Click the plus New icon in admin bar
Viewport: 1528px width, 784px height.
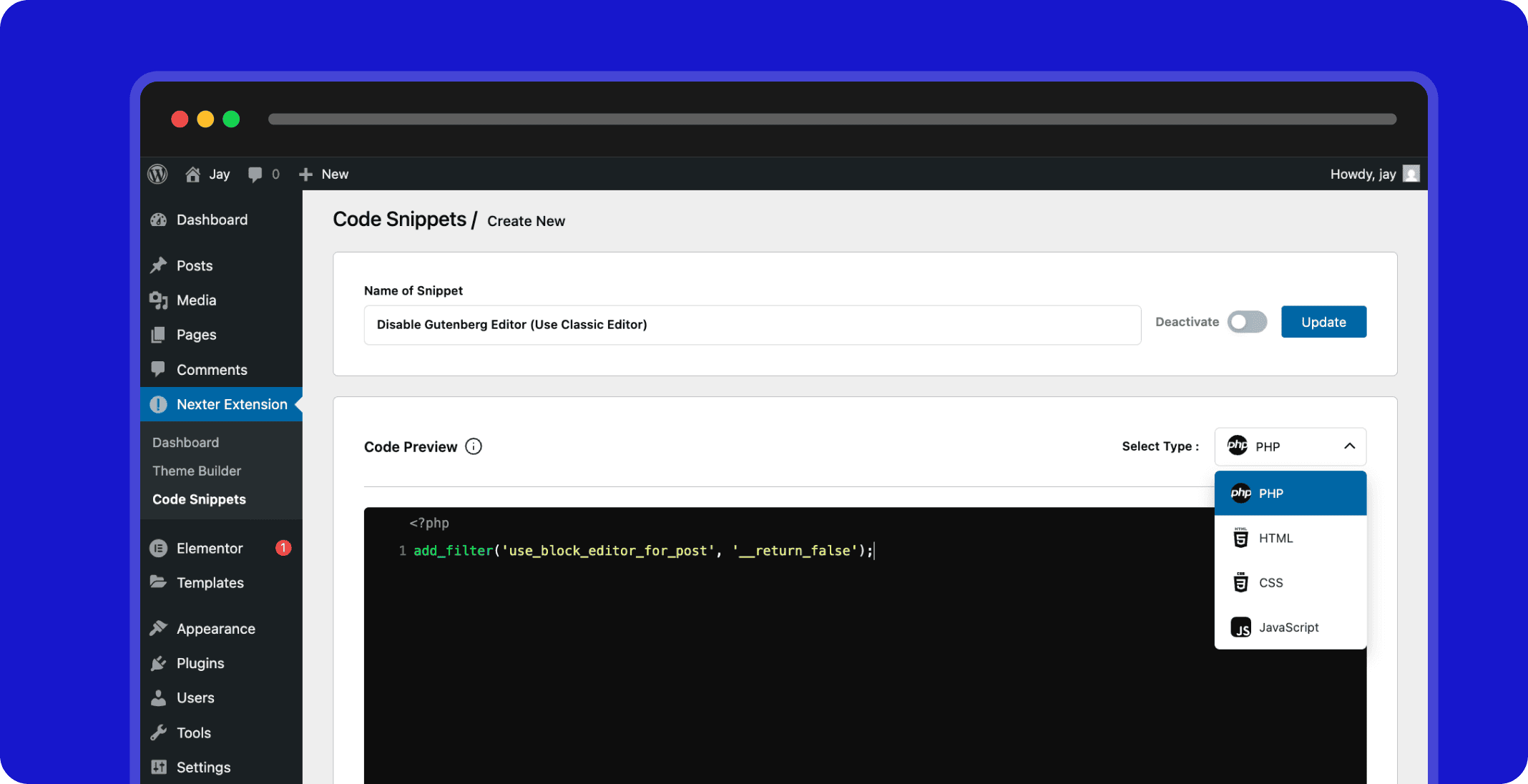click(x=306, y=175)
